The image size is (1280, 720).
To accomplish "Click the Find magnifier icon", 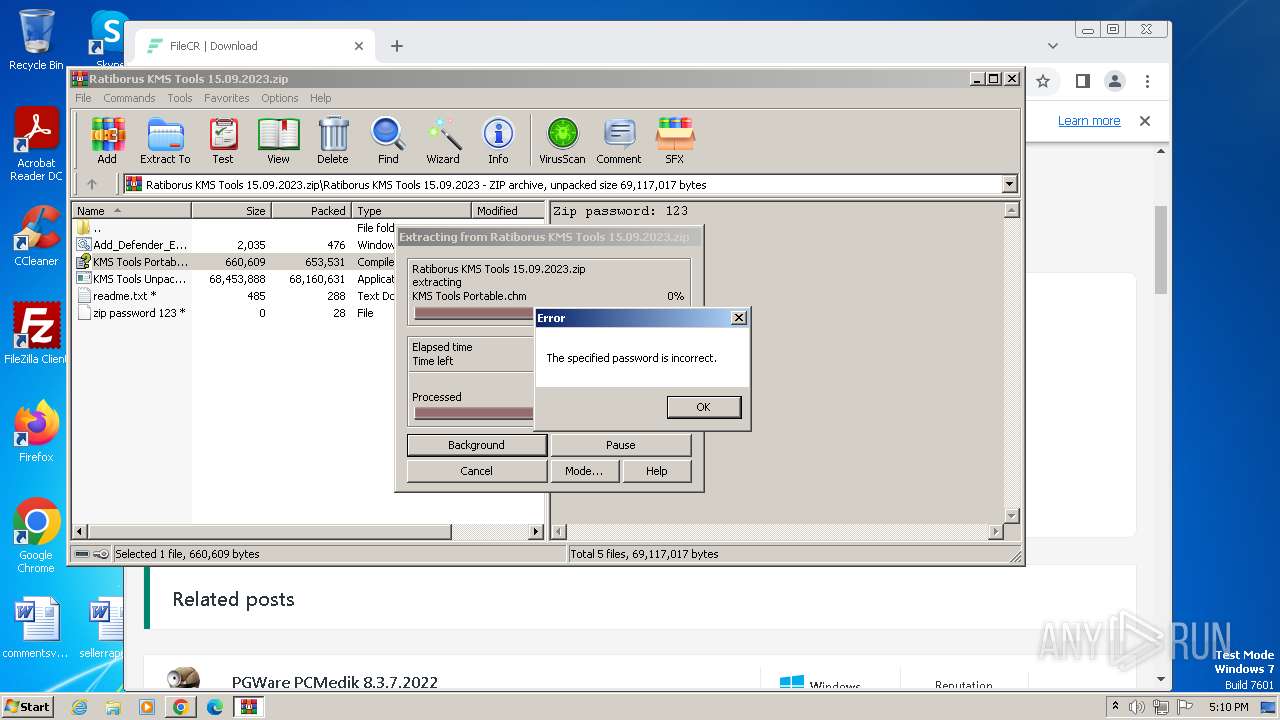I will pos(388,140).
